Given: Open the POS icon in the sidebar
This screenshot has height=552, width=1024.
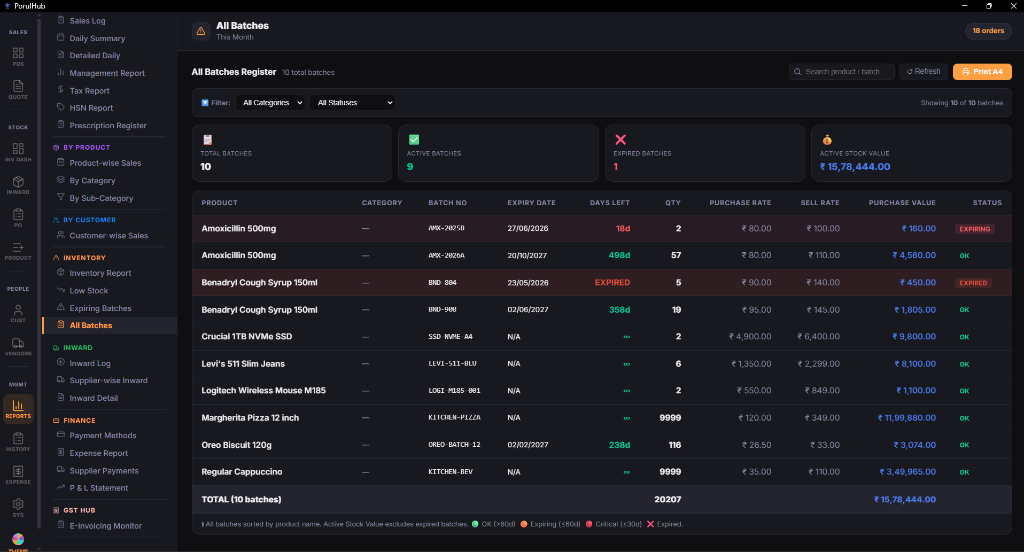Looking at the screenshot, I should [18, 56].
